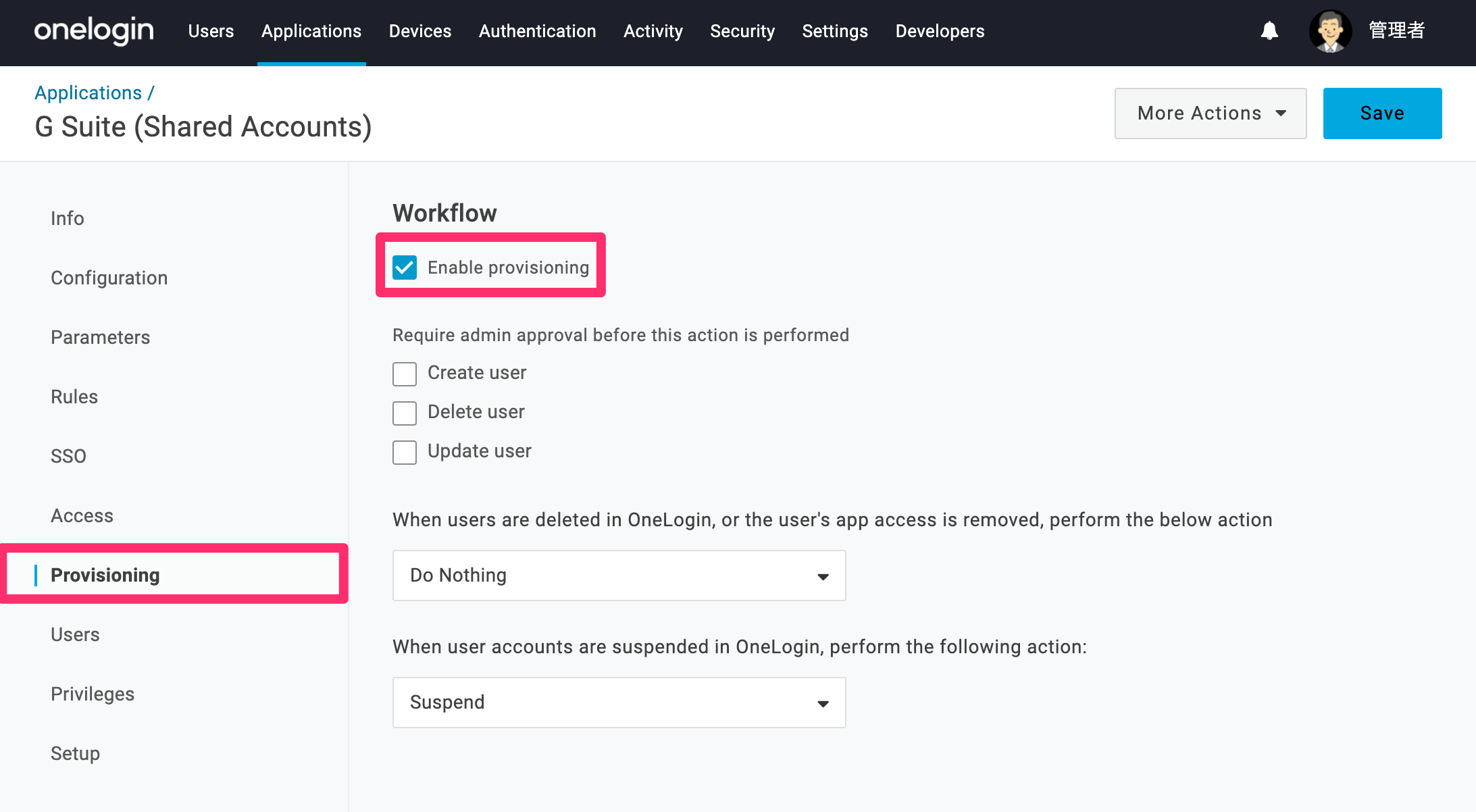
Task: Select the Provisioning sidebar tab
Action: (105, 575)
